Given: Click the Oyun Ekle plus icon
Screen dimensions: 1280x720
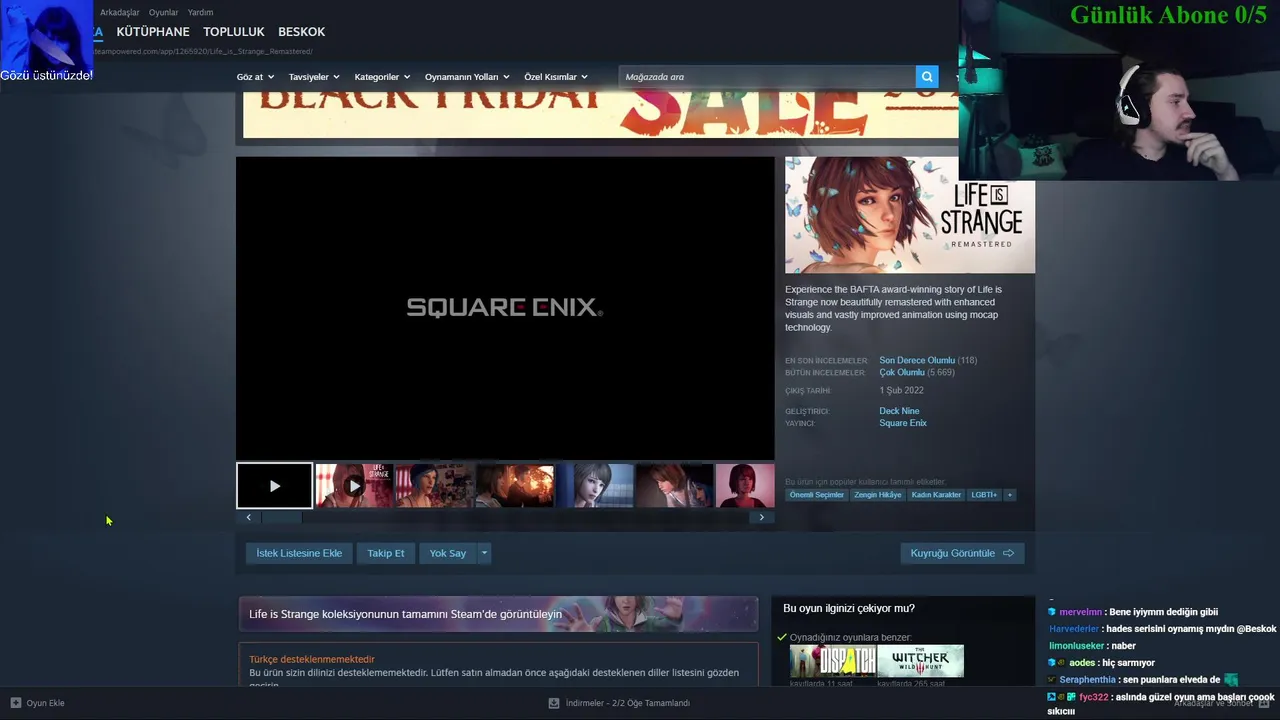Looking at the screenshot, I should (x=15, y=703).
